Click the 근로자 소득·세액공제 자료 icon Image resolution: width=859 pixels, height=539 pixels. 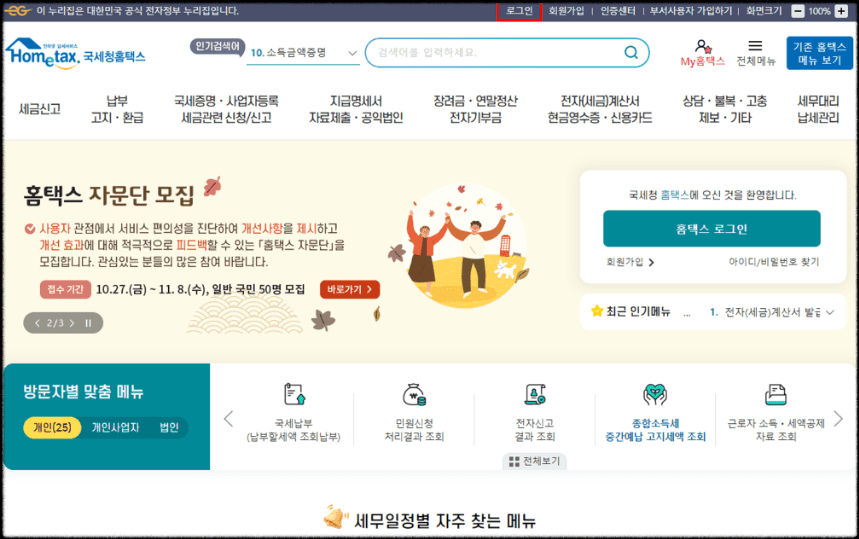[x=775, y=394]
